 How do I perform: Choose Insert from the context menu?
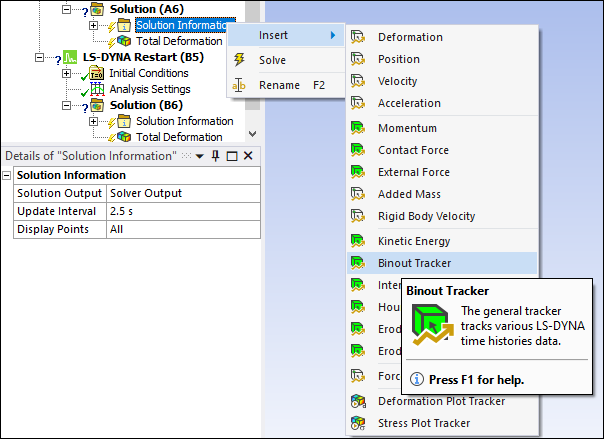pos(286,35)
